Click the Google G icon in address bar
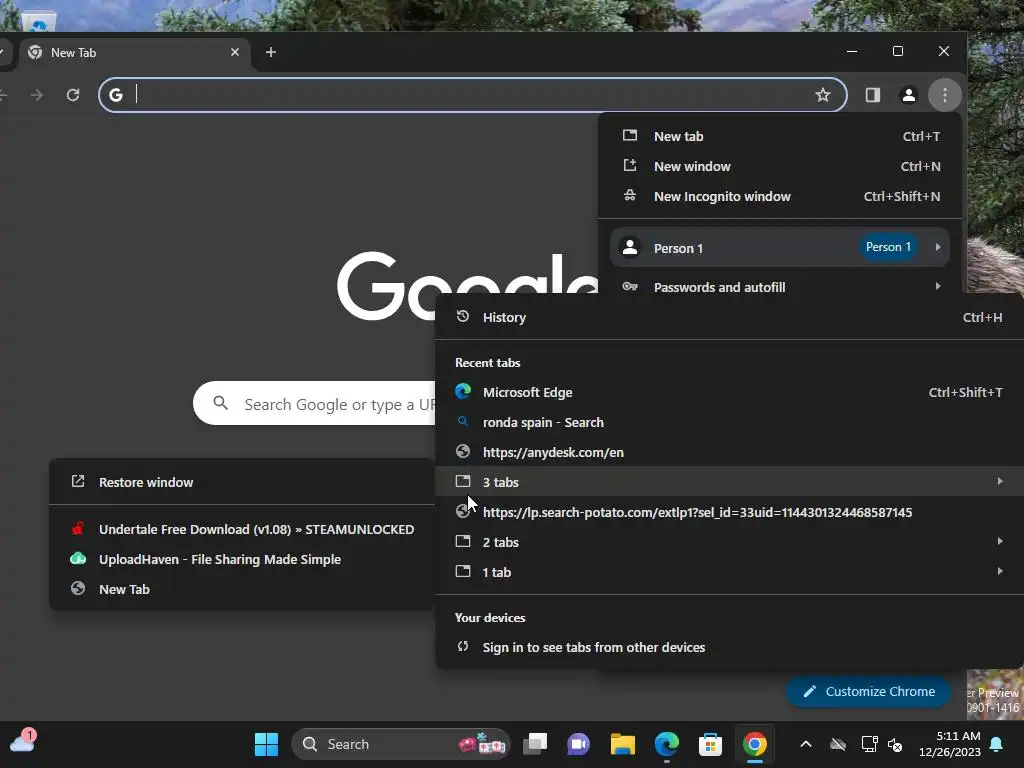 [x=116, y=95]
